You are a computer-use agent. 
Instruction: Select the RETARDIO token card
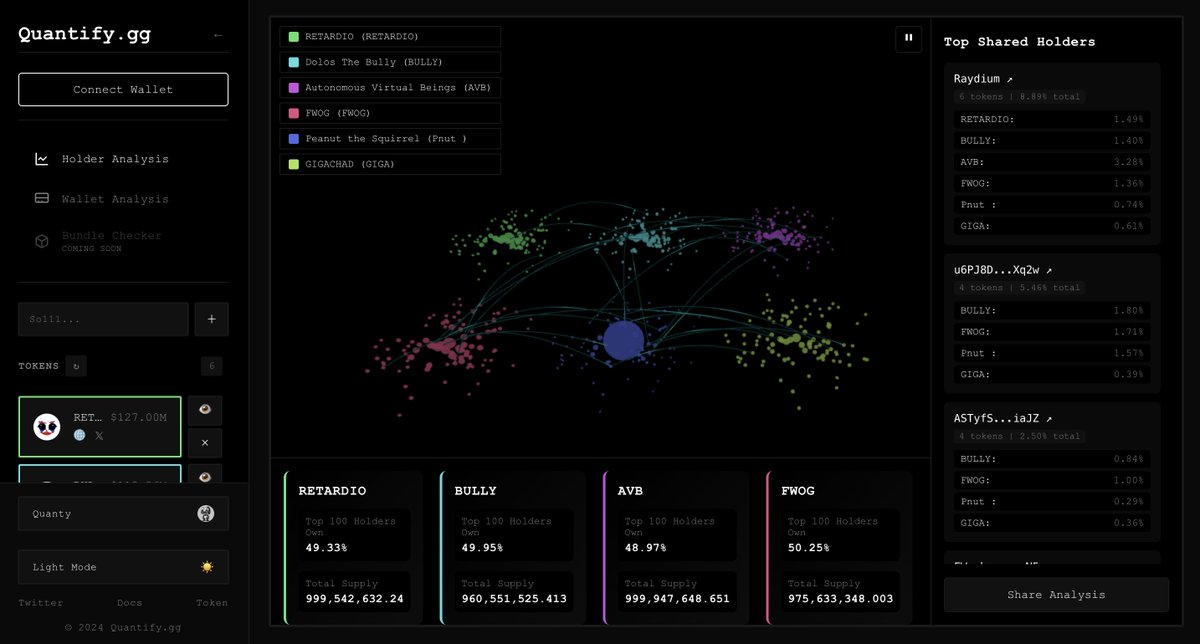(100, 427)
